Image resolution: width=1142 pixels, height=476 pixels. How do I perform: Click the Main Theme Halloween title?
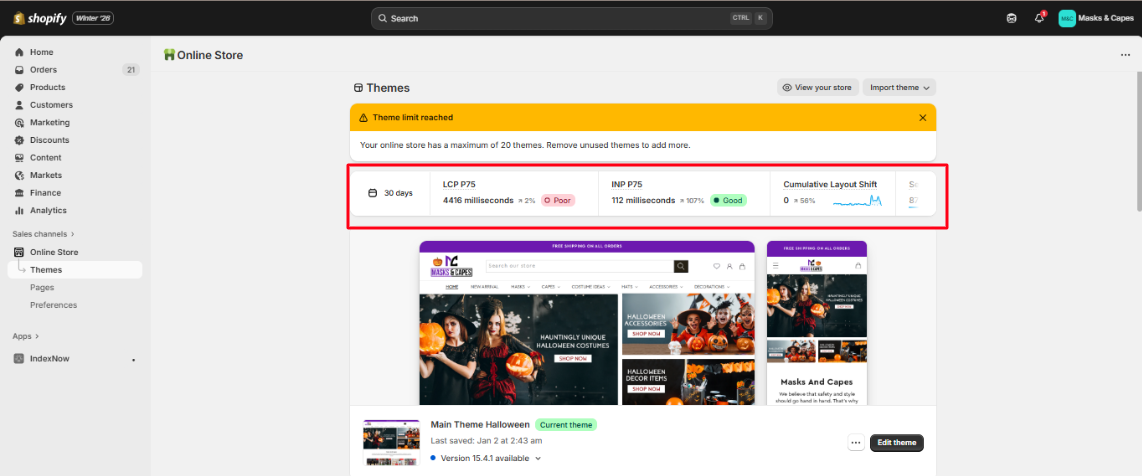(480, 424)
